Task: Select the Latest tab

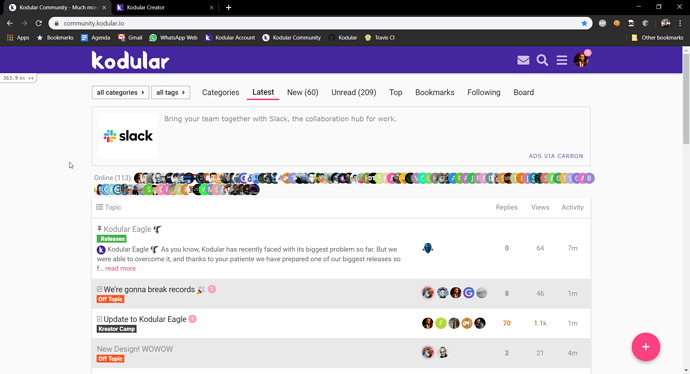Action: (x=263, y=92)
